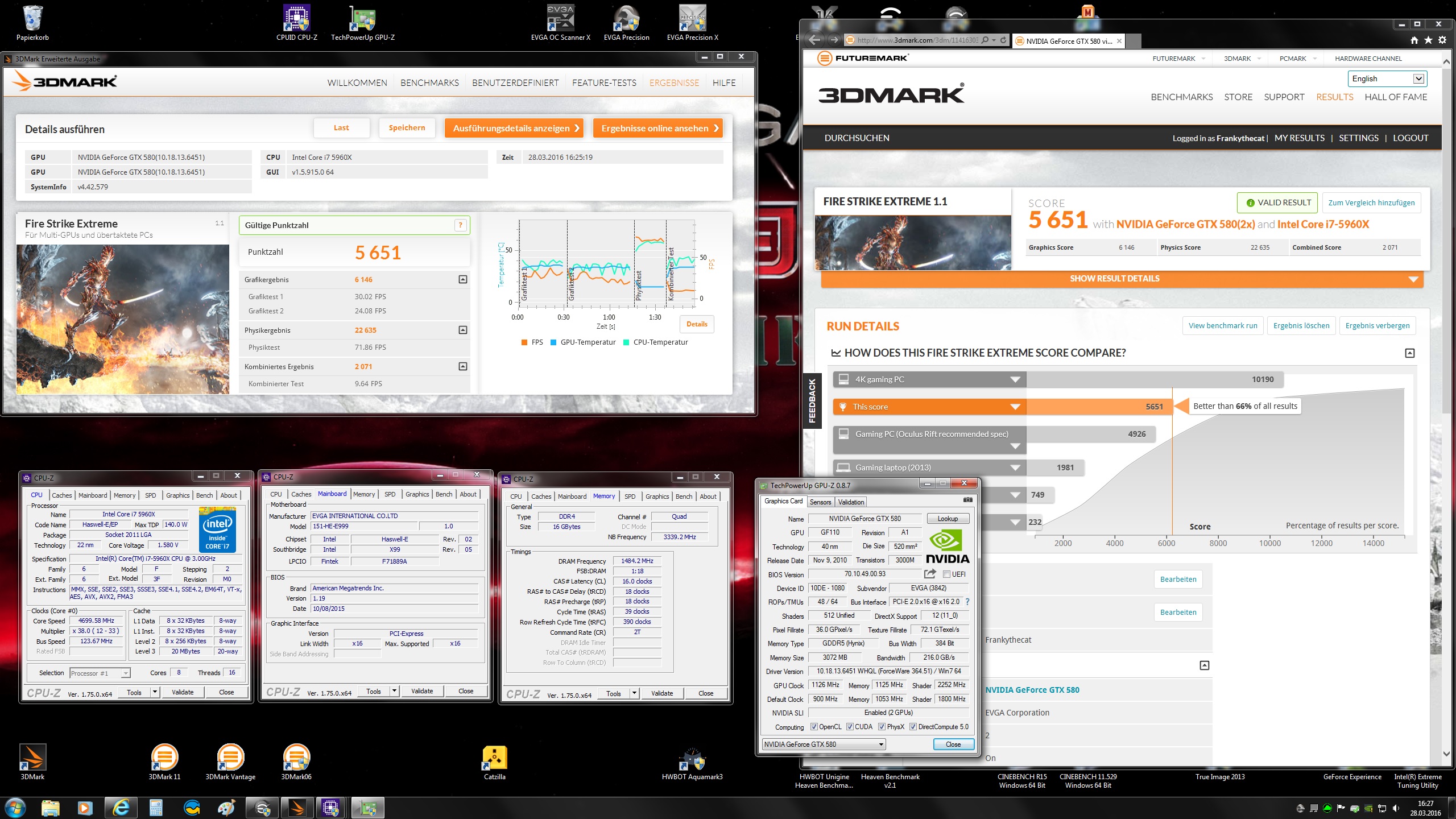This screenshot has width=1456, height=819.
Task: Click the browser forward arrow button
Action: point(834,40)
